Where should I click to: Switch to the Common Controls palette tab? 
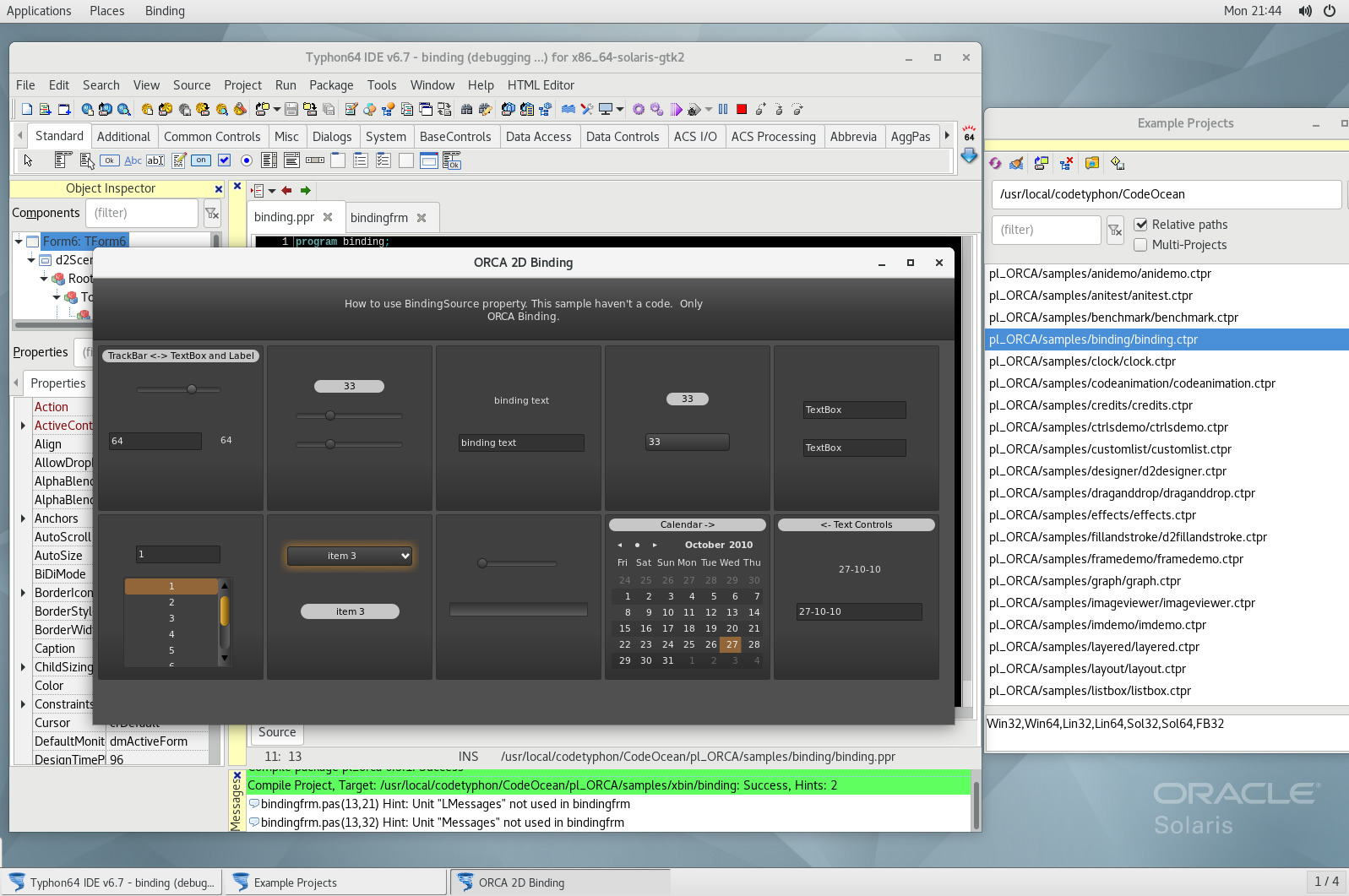(212, 137)
